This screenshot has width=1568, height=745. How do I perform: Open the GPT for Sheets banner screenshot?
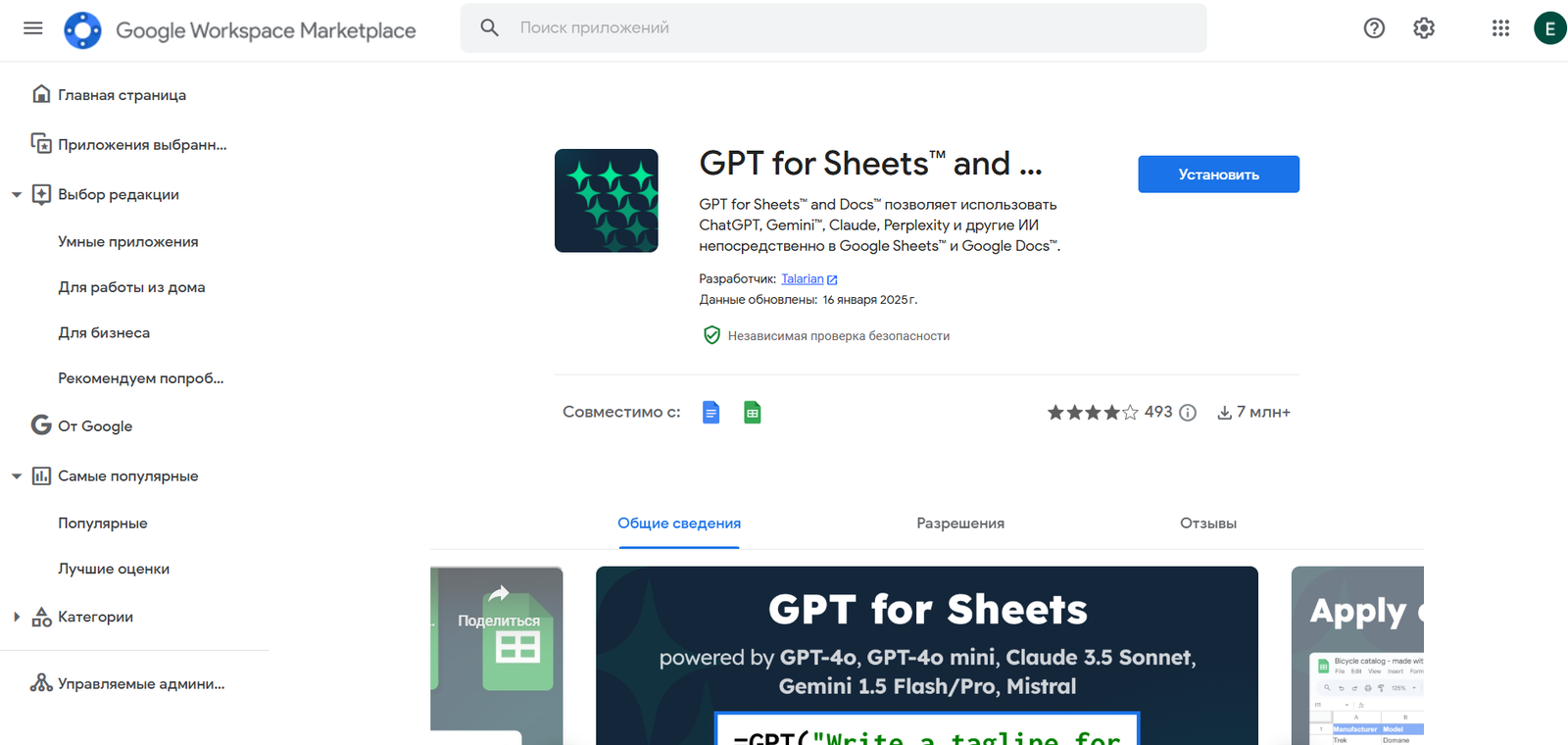926,655
